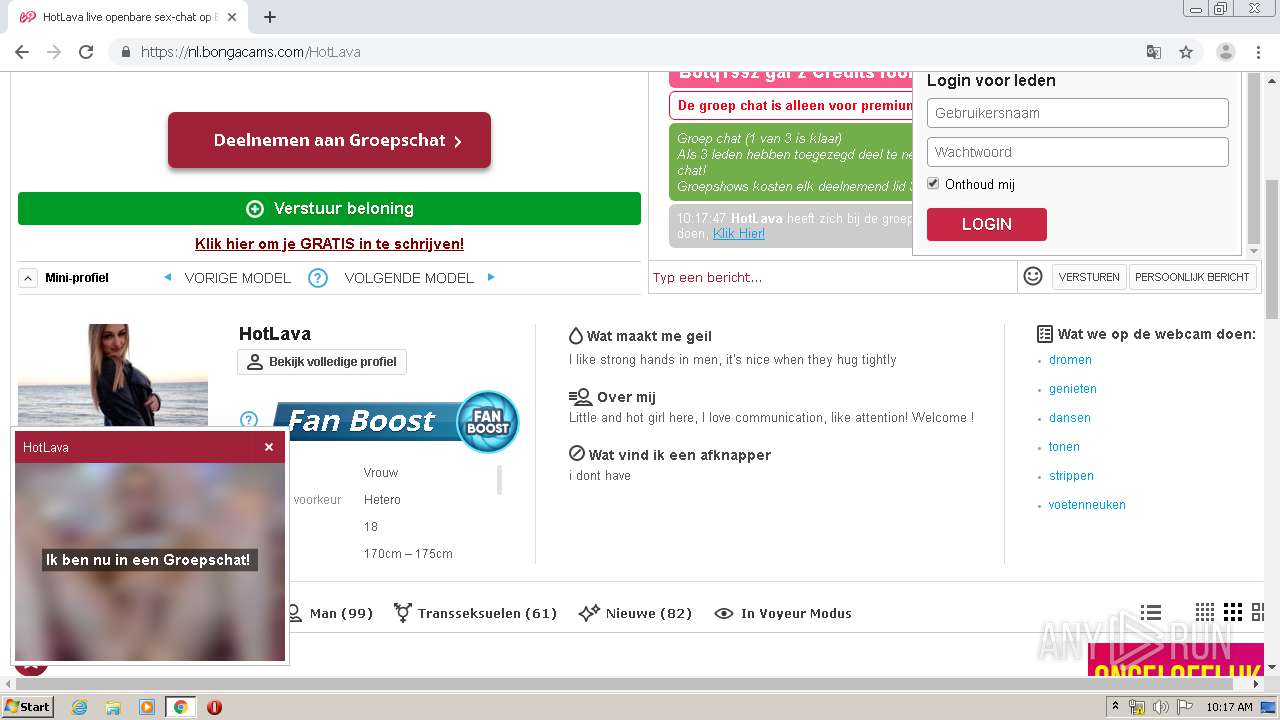Open a new browser tab

click(269, 17)
